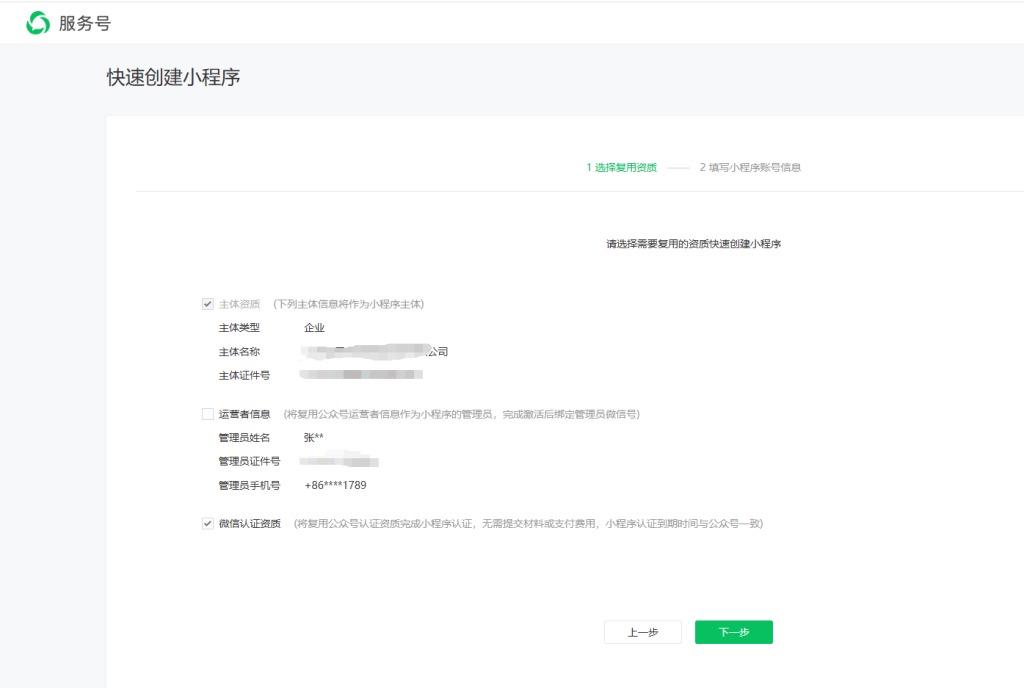Image resolution: width=1024 pixels, height=688 pixels.
Task: Click the blurred 主体证件号 value
Action: (x=362, y=375)
